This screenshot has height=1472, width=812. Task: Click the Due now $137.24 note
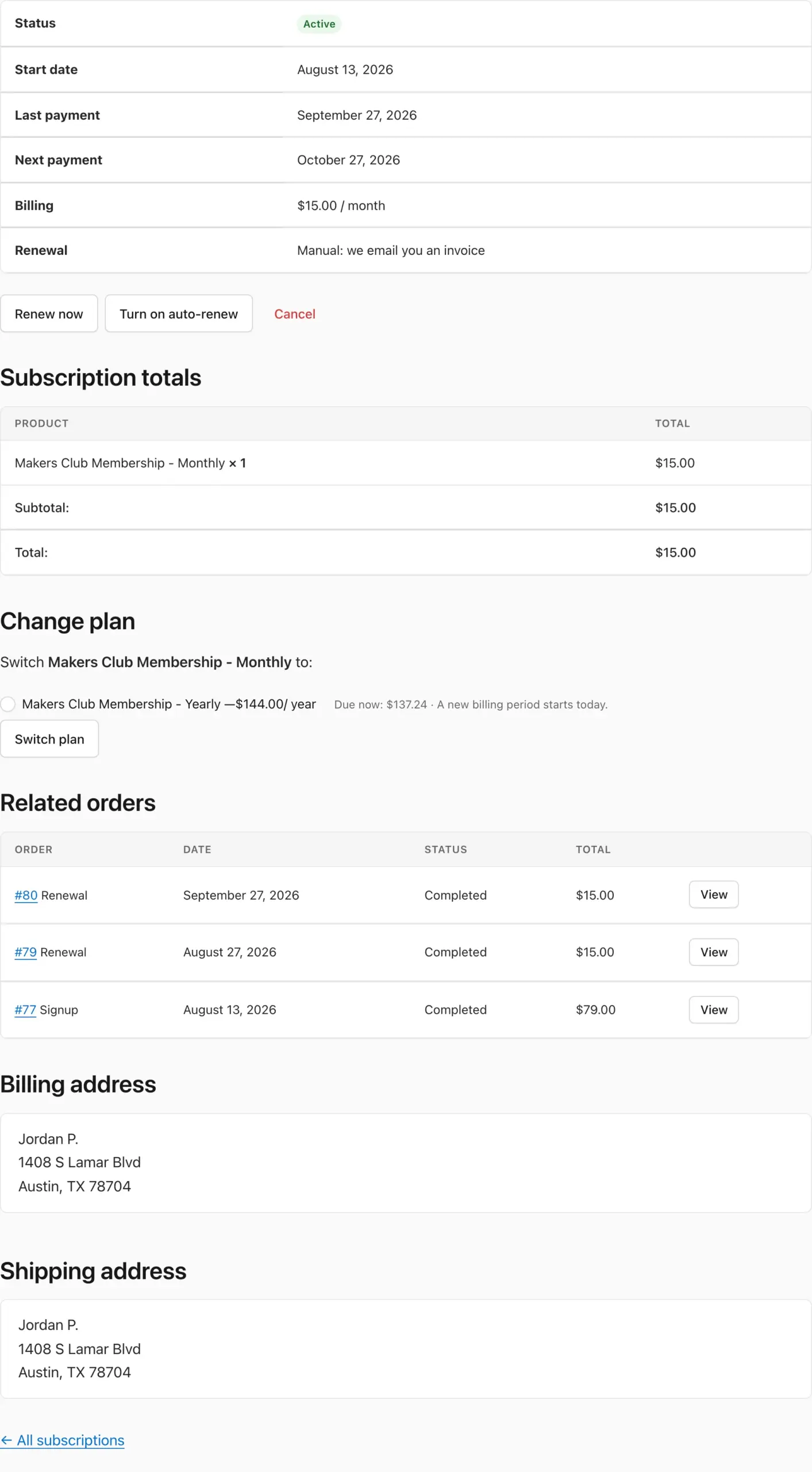pyautogui.click(x=471, y=704)
